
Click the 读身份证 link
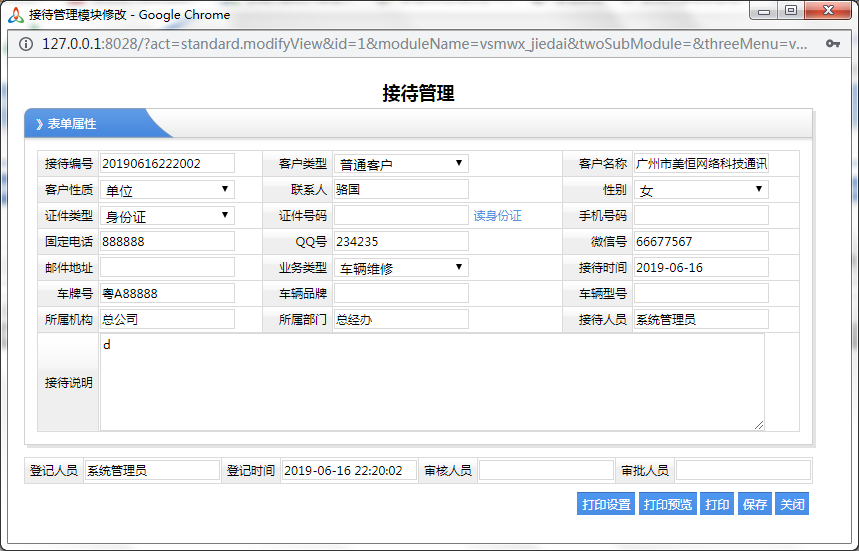coord(497,216)
